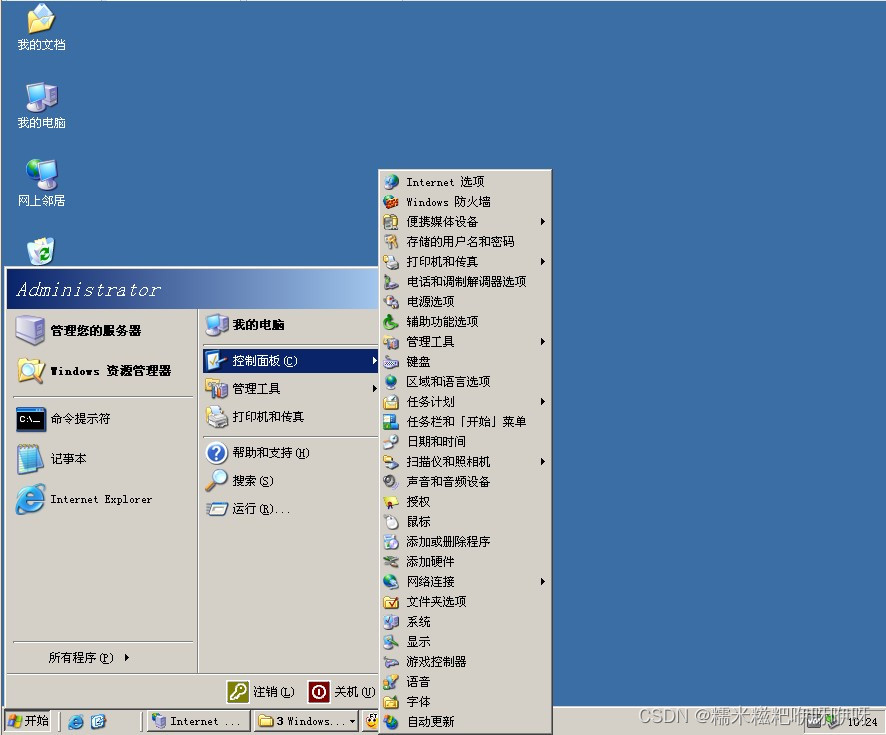Image resolution: width=886 pixels, height=735 pixels.
Task: Open the 显示 display icon
Action: 391,642
